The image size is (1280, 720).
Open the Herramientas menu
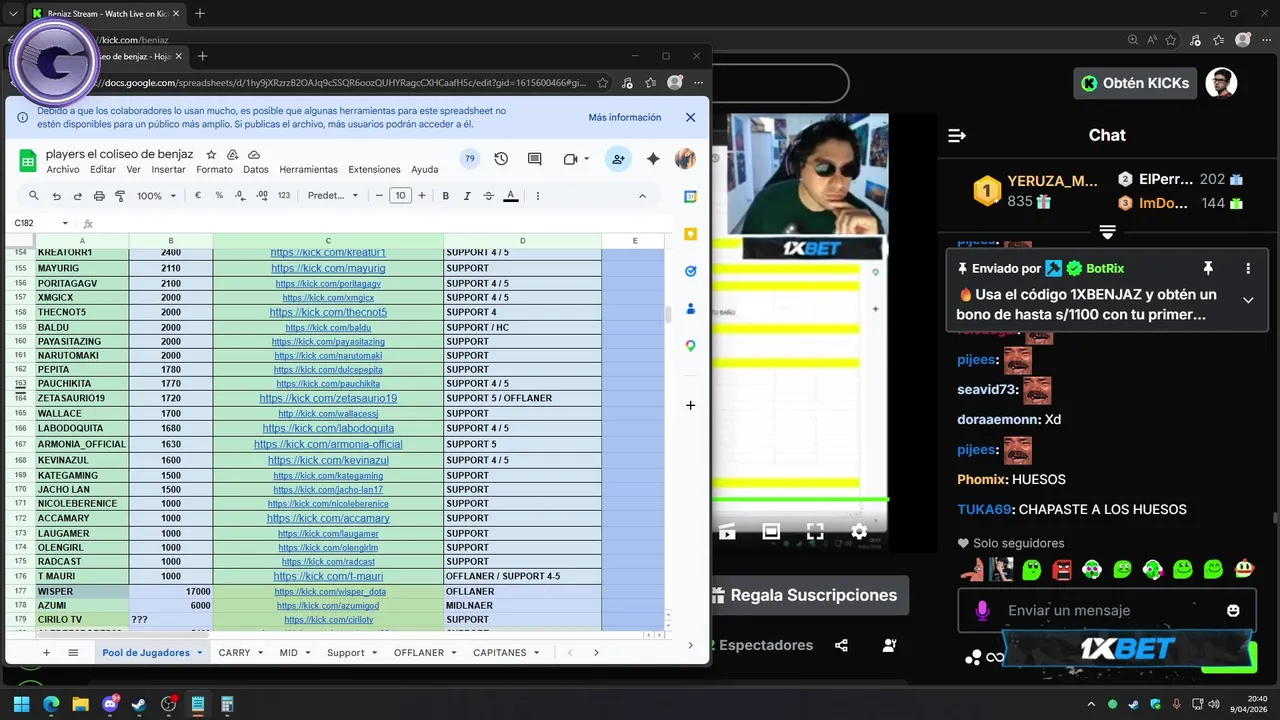[309, 169]
